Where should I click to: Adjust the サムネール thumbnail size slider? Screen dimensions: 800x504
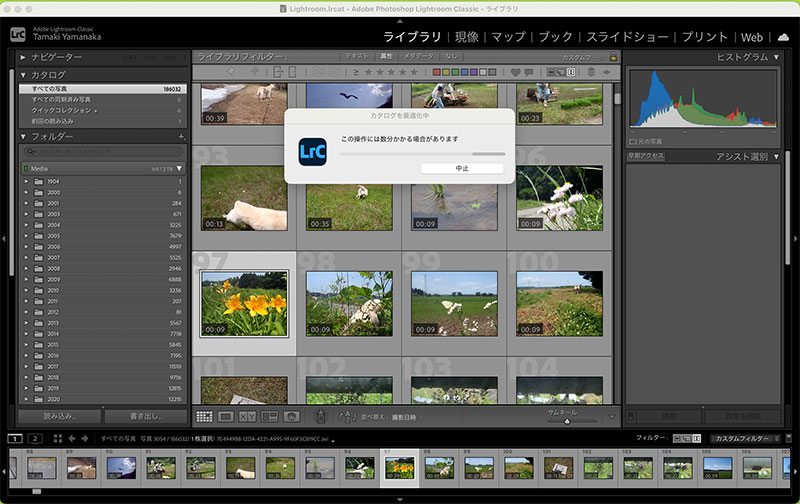click(x=567, y=421)
